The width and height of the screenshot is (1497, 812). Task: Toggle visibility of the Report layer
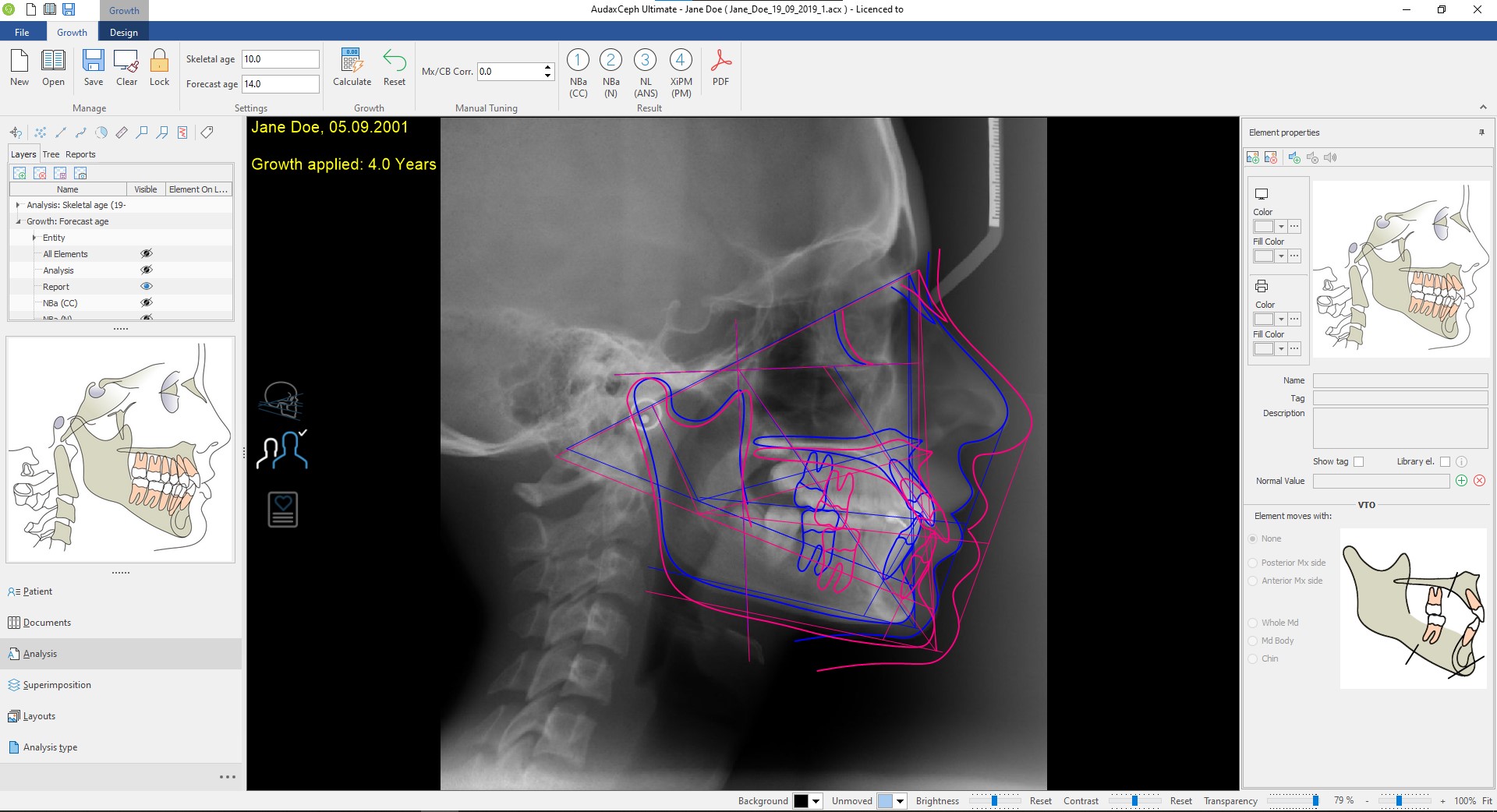[146, 287]
